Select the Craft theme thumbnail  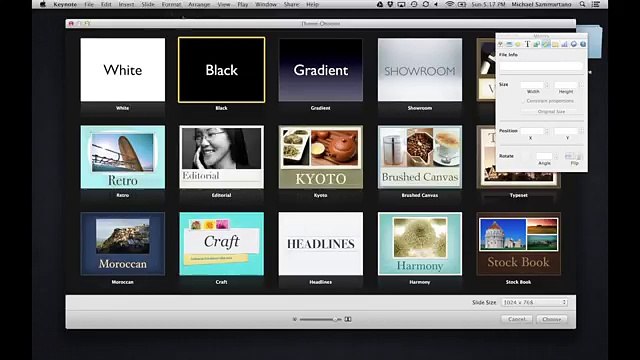pos(222,244)
